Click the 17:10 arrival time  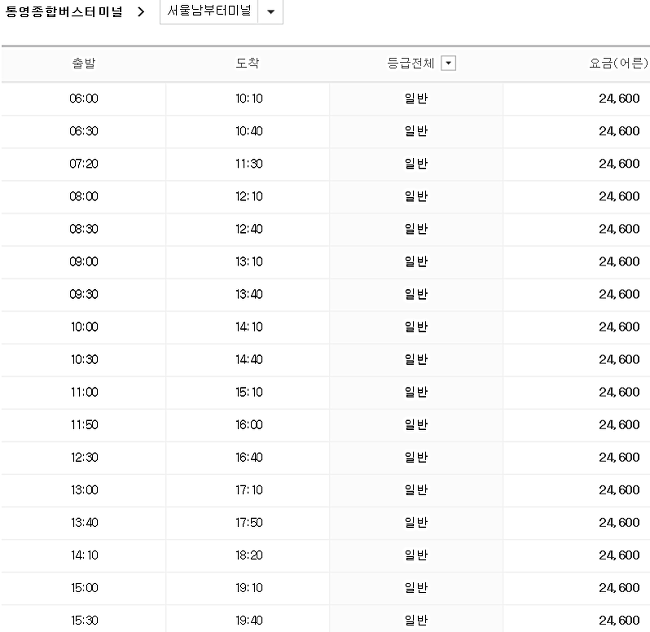click(x=249, y=490)
